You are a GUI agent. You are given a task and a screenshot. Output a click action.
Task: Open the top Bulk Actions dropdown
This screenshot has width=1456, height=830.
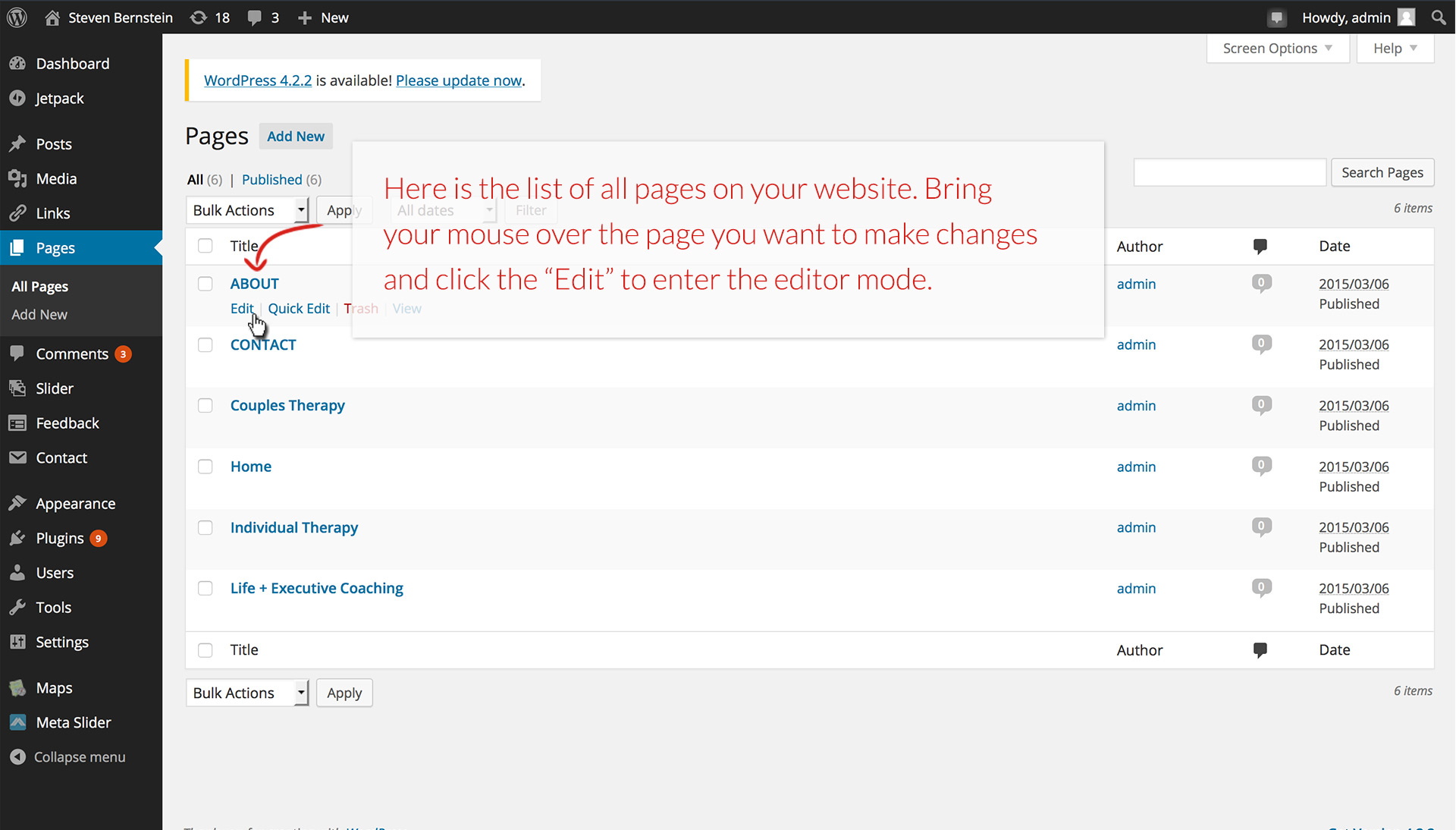(247, 210)
